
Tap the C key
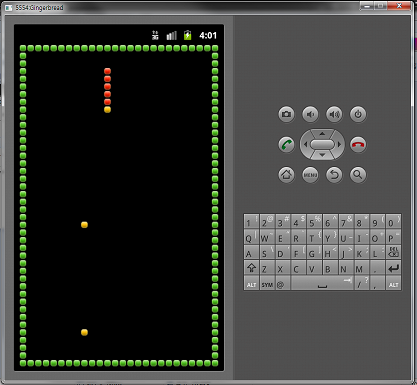[299, 268]
